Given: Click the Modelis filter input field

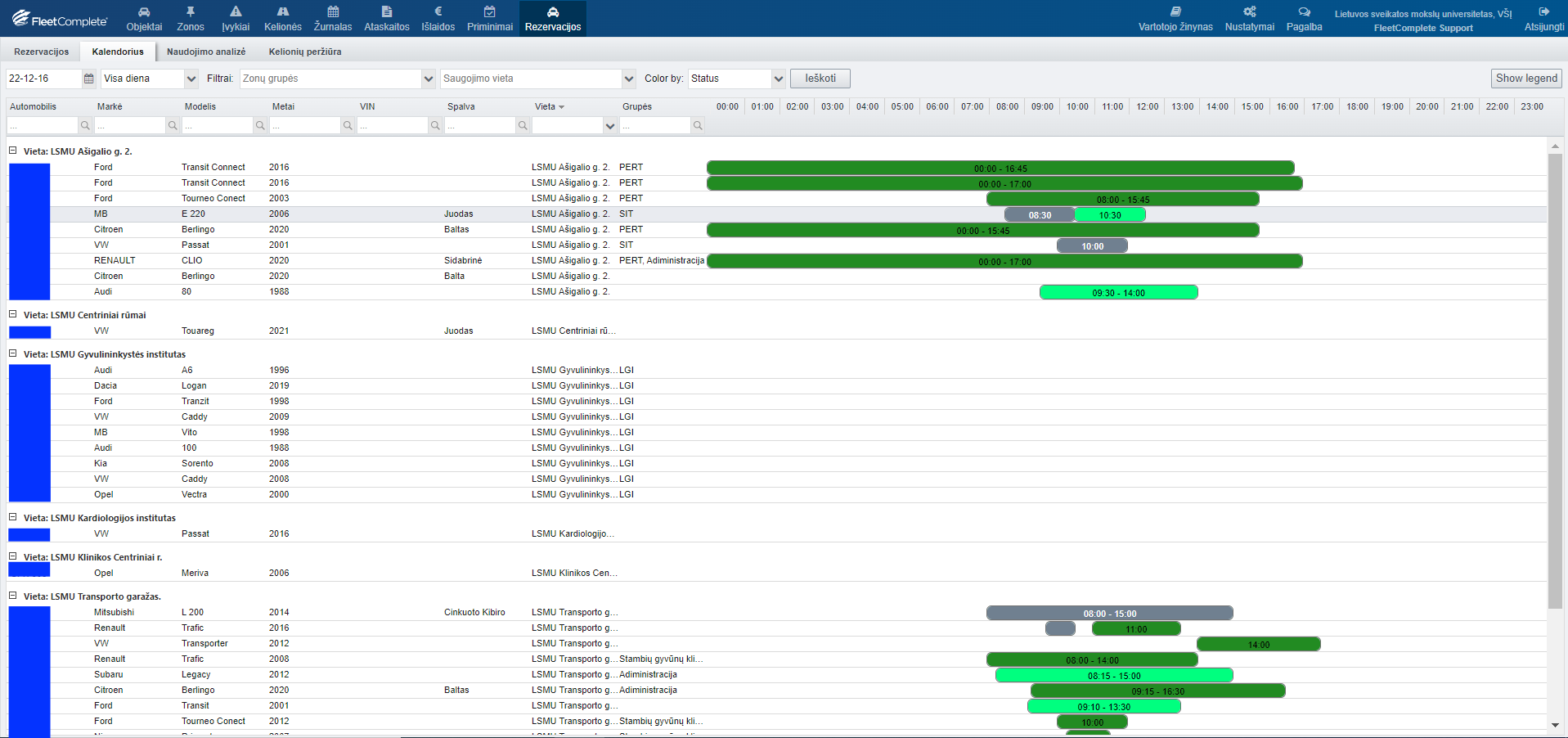Looking at the screenshot, I should tap(217, 125).
